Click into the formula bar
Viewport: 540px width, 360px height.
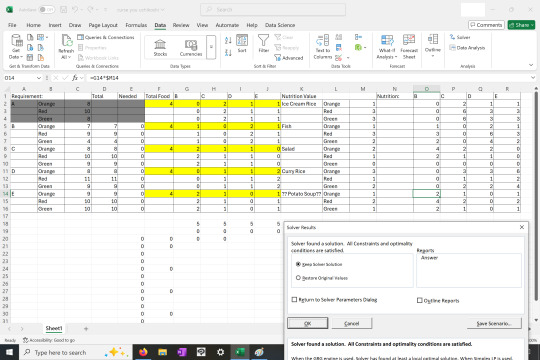point(307,78)
